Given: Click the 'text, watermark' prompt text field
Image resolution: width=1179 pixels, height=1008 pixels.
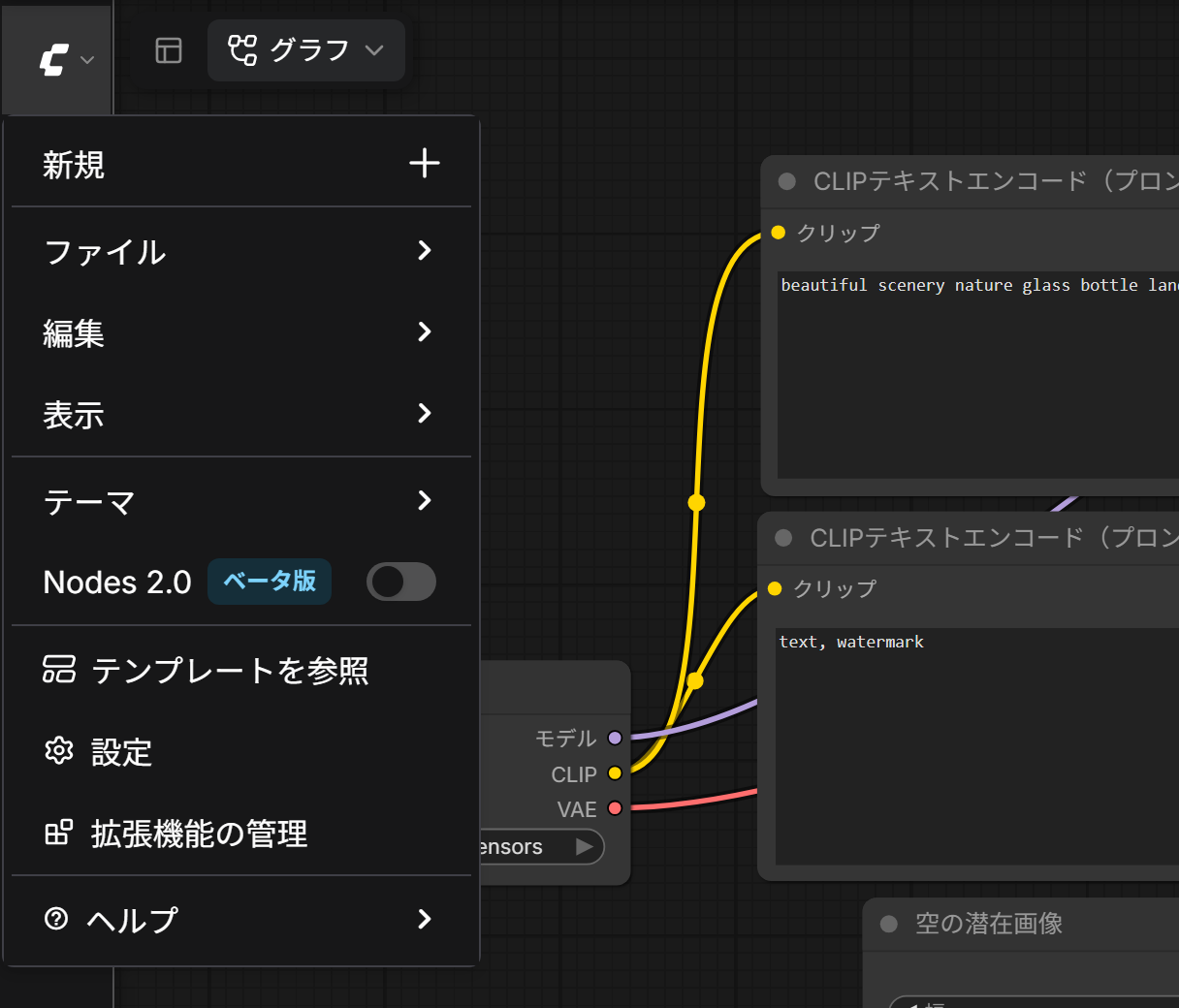Looking at the screenshot, I should tap(977, 746).
